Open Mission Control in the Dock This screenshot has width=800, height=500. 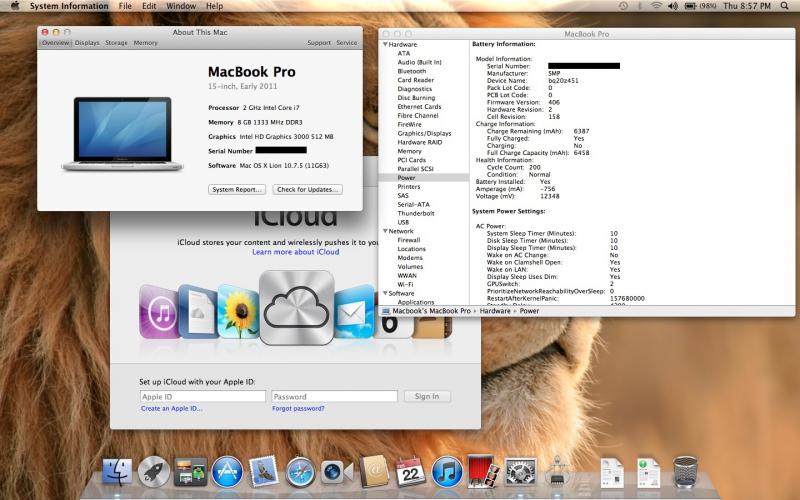[190, 471]
